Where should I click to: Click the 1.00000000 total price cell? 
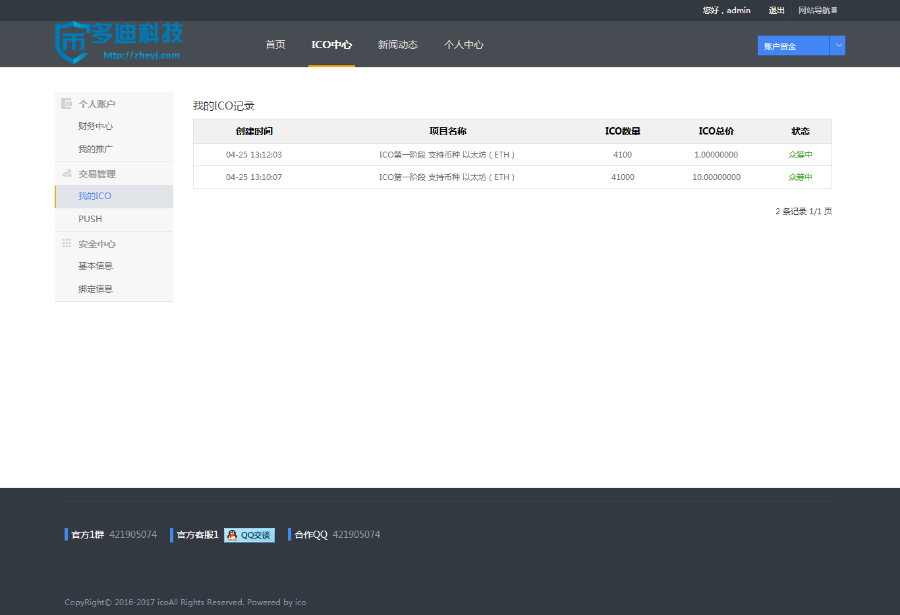[716, 154]
